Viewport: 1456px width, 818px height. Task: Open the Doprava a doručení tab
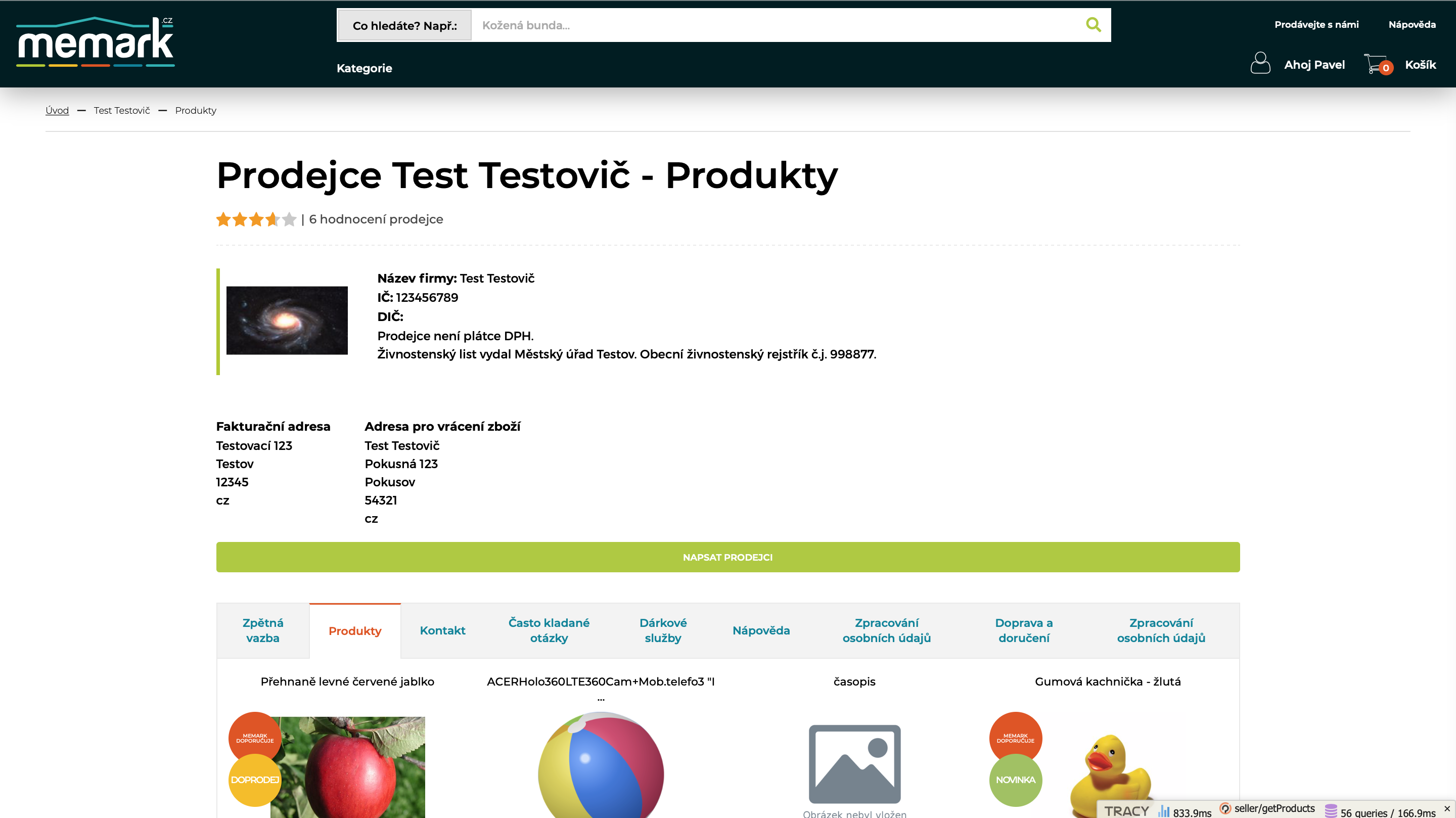click(x=1023, y=630)
